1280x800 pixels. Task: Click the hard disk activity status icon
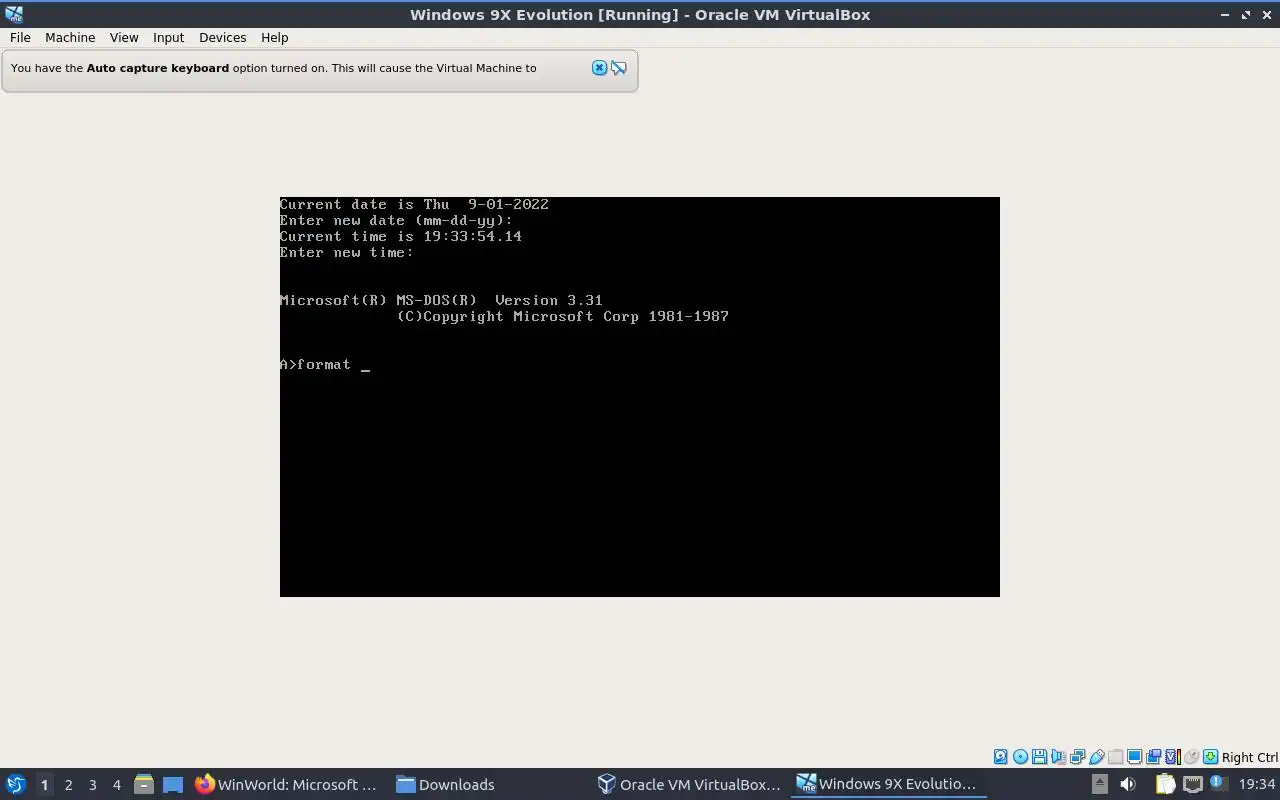point(1001,757)
